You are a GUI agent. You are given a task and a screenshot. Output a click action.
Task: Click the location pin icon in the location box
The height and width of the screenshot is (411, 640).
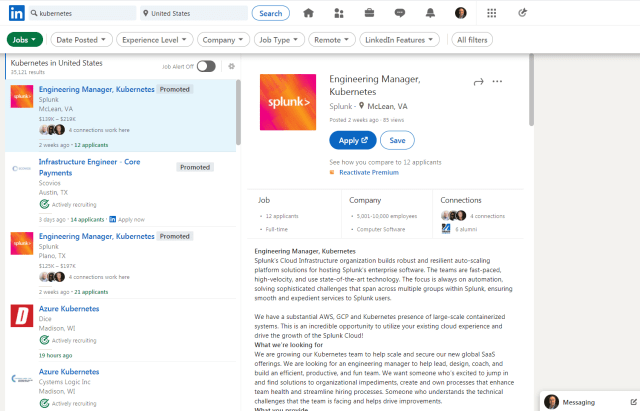tap(146, 13)
